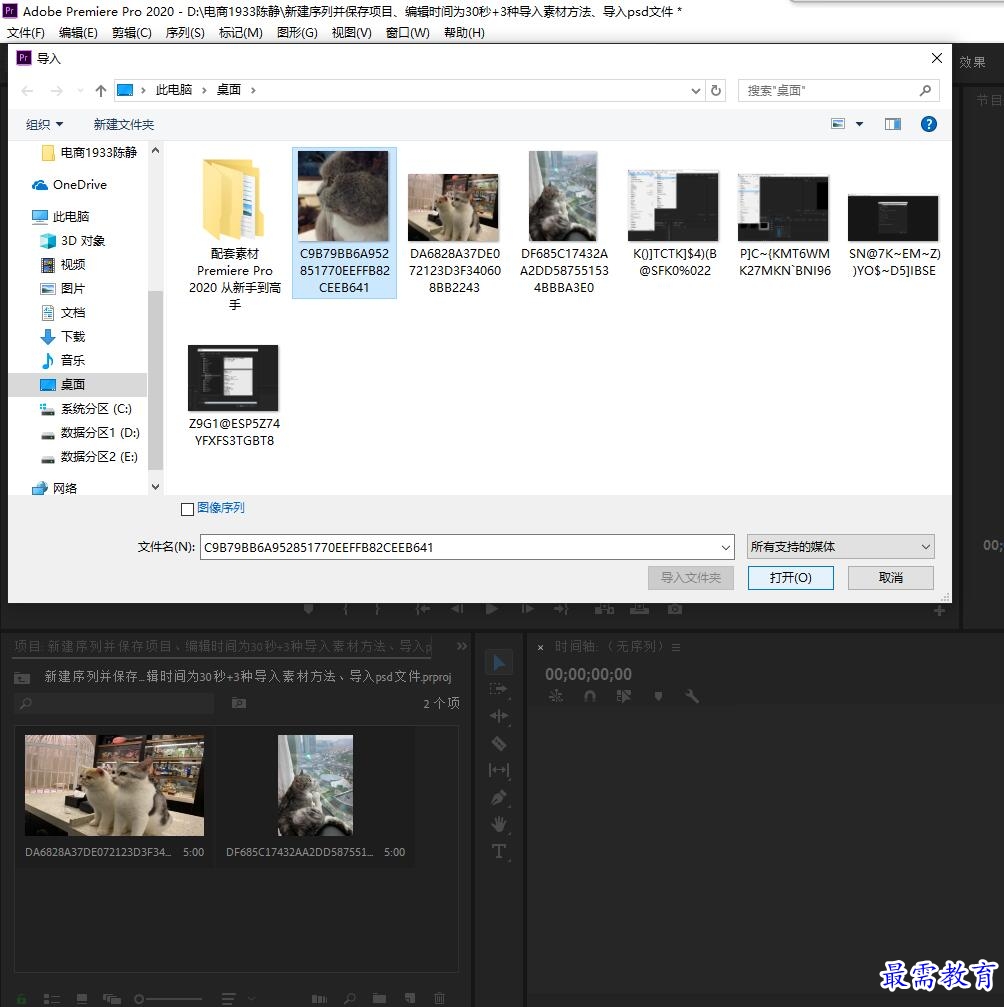Click Automate to Sequence icon
1004x1007 pixels.
[x=319, y=999]
